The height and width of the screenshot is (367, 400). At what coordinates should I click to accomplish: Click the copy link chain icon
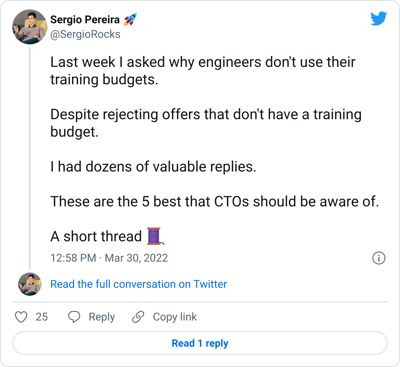click(138, 317)
